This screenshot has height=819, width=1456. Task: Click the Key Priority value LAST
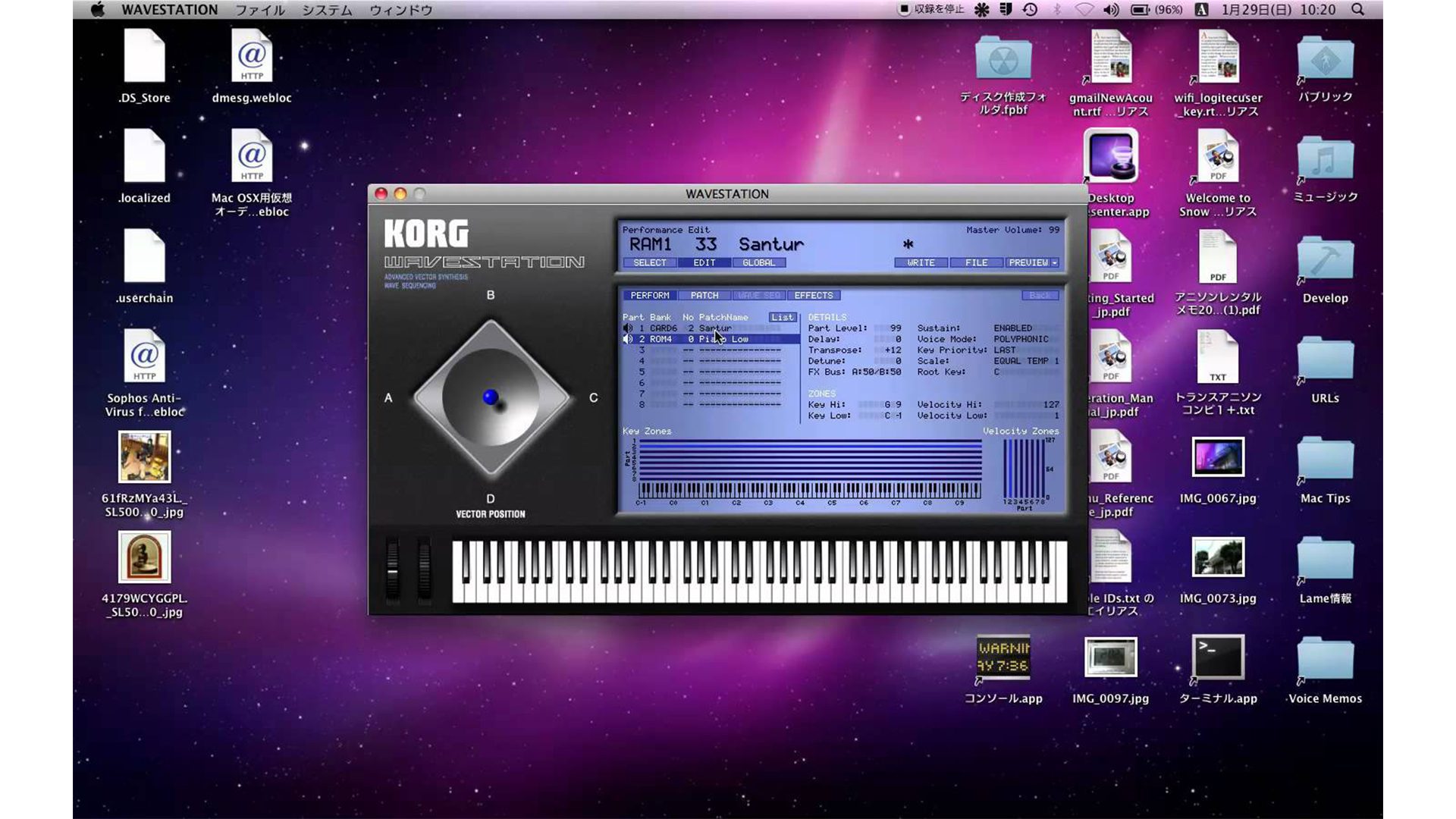[x=1005, y=350]
